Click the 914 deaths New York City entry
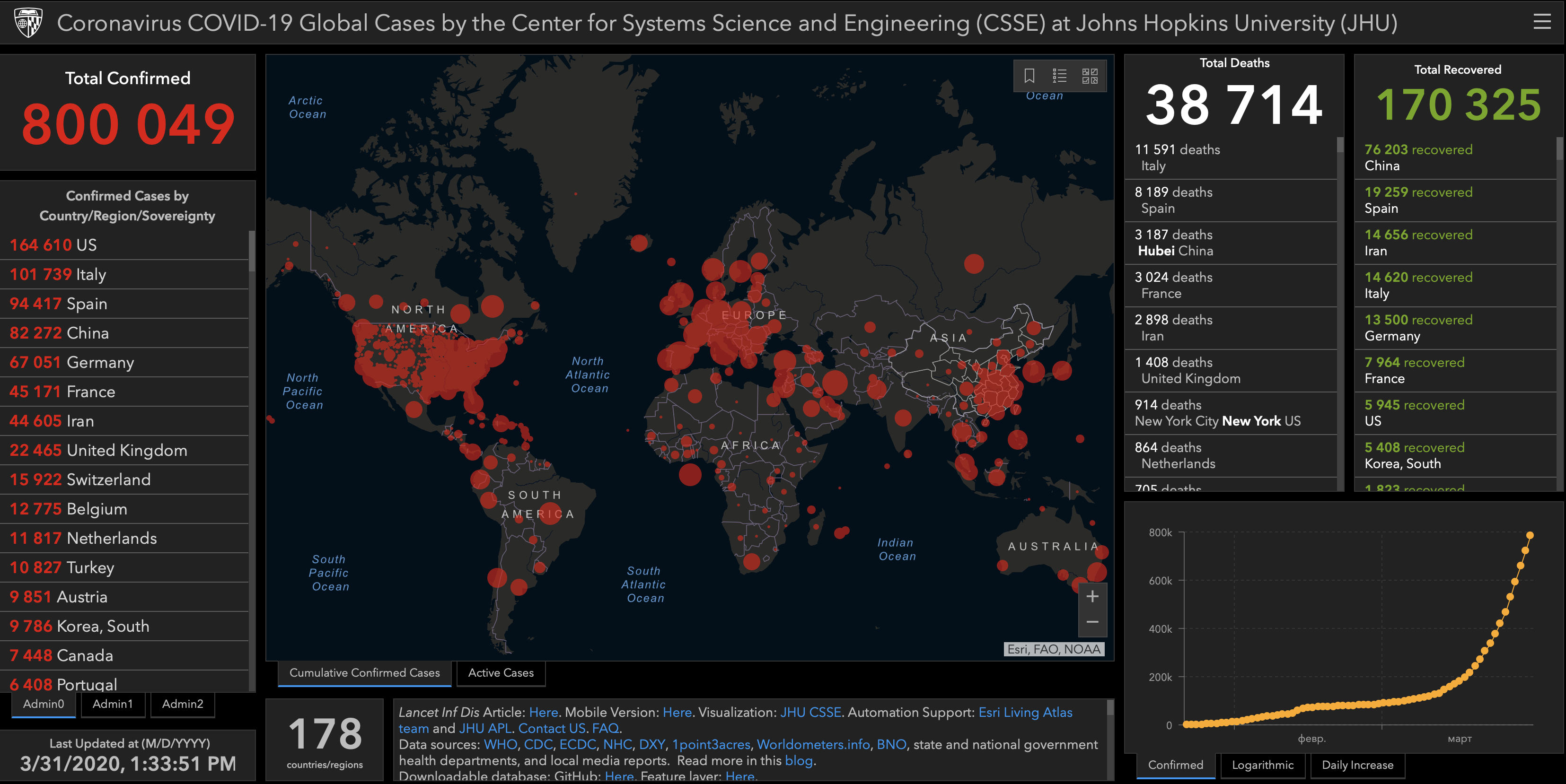The width and height of the screenshot is (1566, 784). pos(1231,413)
